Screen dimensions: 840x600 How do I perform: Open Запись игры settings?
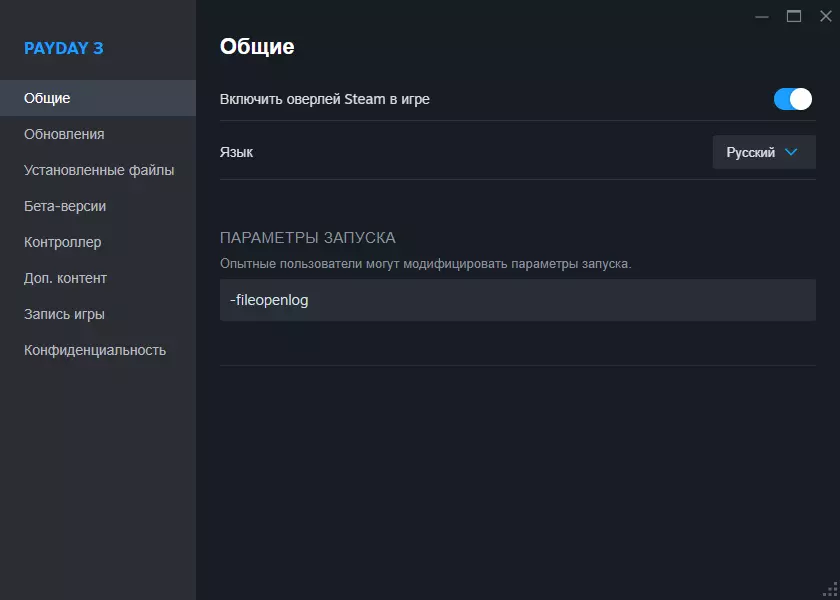(64, 314)
